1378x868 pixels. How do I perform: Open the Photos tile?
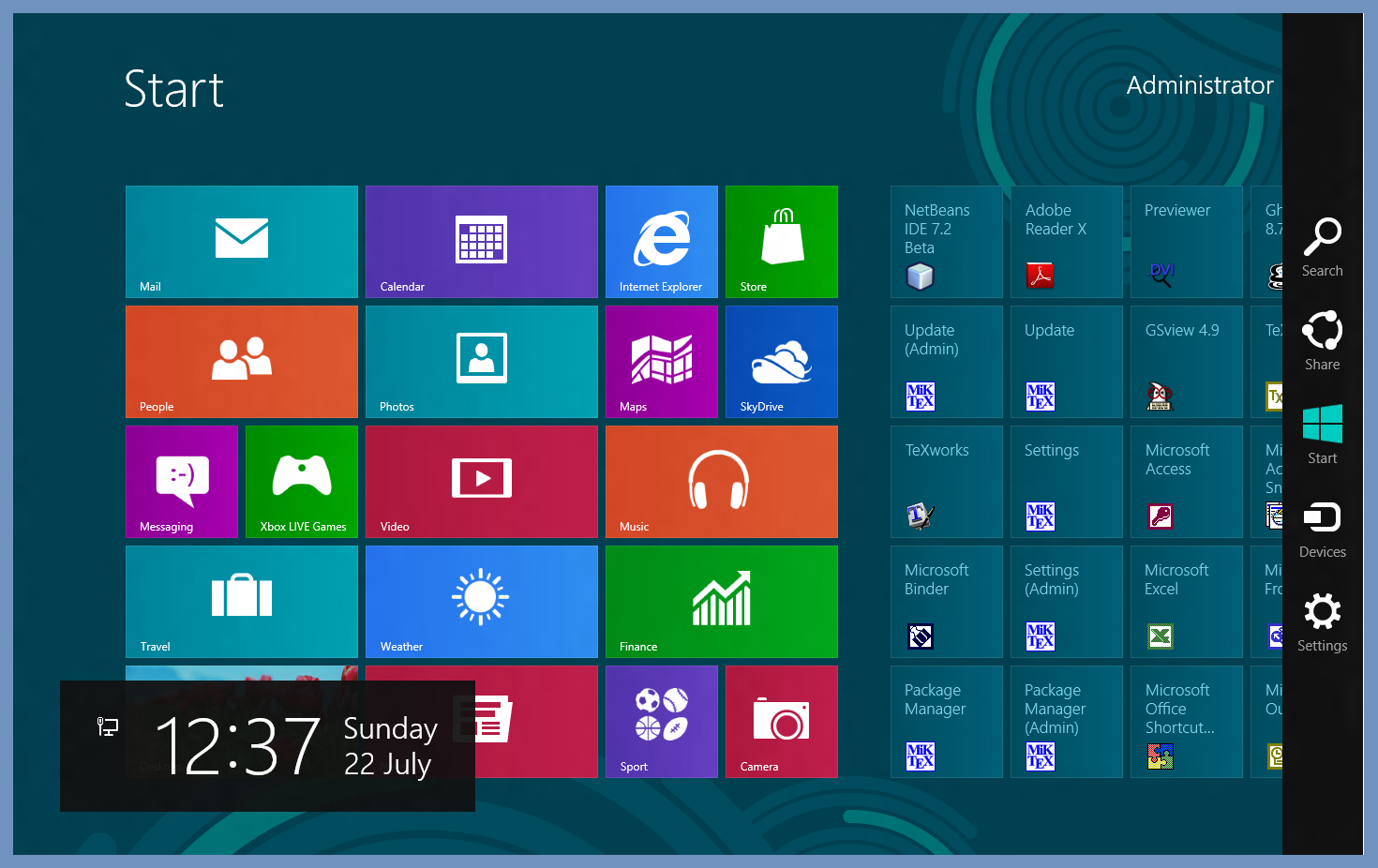(x=482, y=362)
